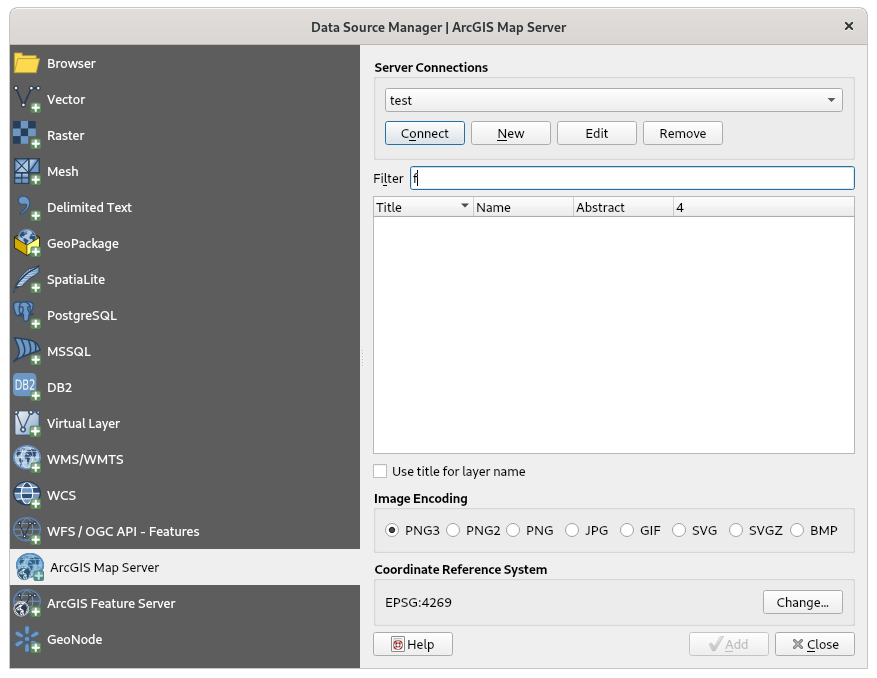This screenshot has height=678, width=877.
Task: Select the ArcGIS Feature Server icon
Action: (26, 603)
